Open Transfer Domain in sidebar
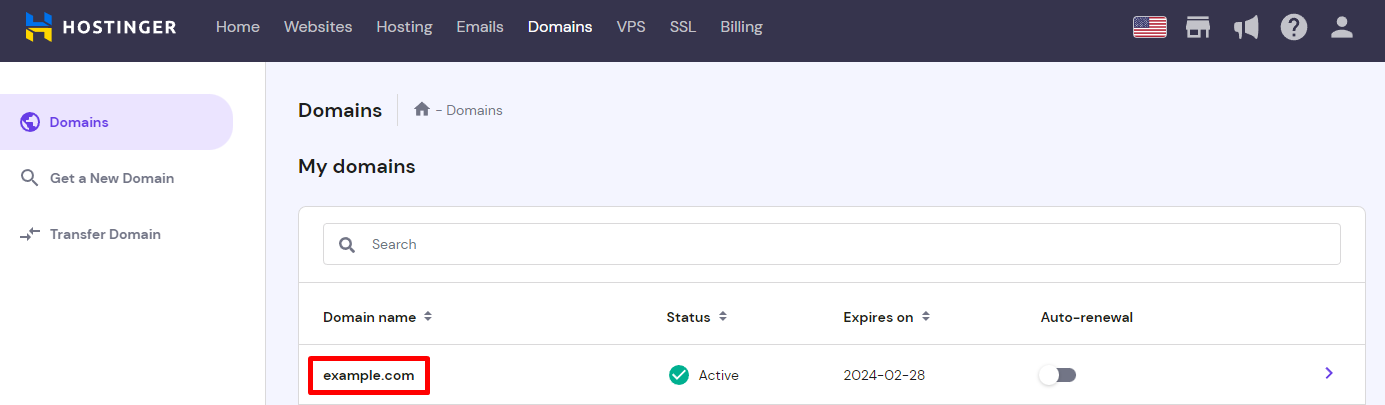This screenshot has width=1385, height=405. click(105, 234)
